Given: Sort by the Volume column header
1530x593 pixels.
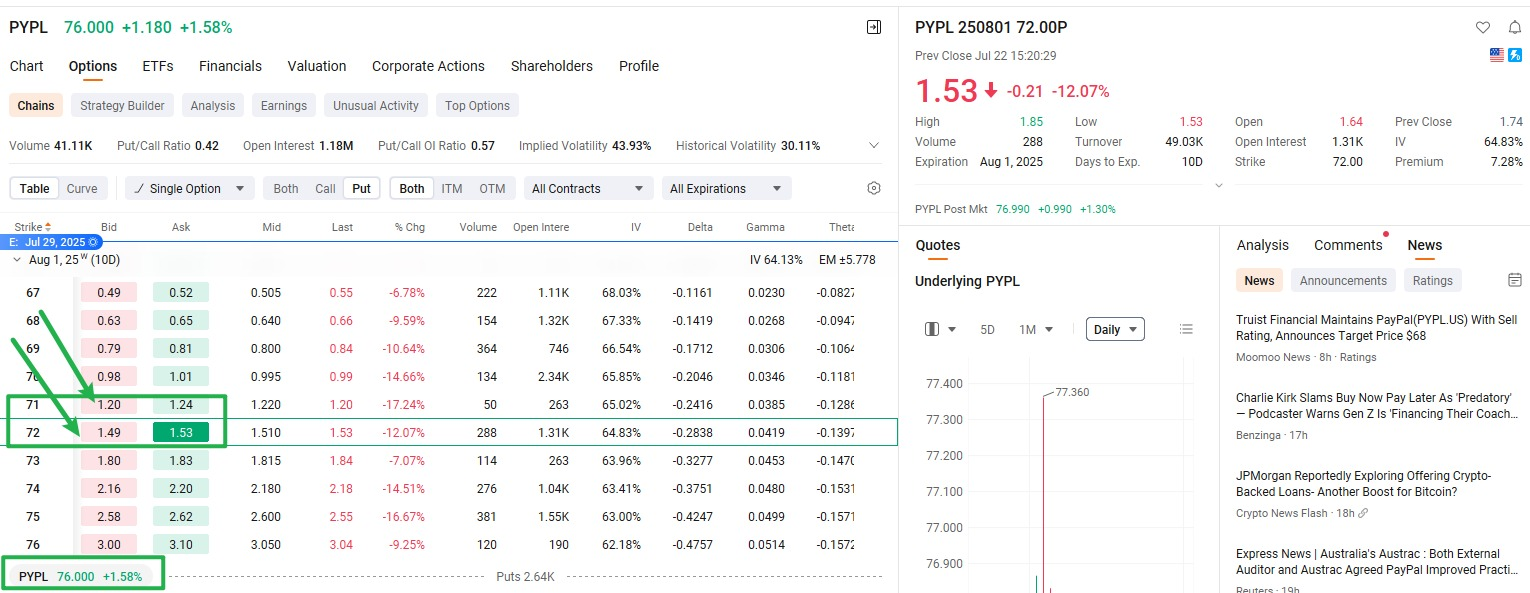Looking at the screenshot, I should pyautogui.click(x=478, y=227).
